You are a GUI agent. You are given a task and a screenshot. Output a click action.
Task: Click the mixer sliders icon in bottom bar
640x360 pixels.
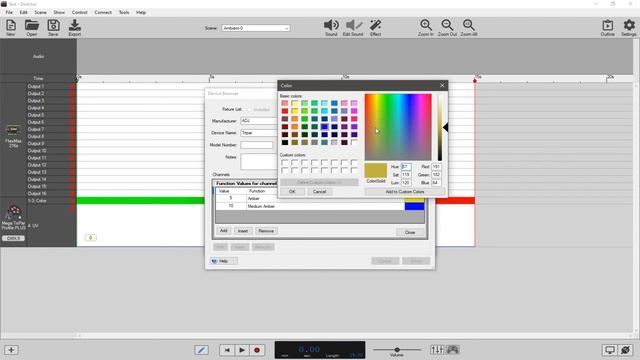[437, 350]
